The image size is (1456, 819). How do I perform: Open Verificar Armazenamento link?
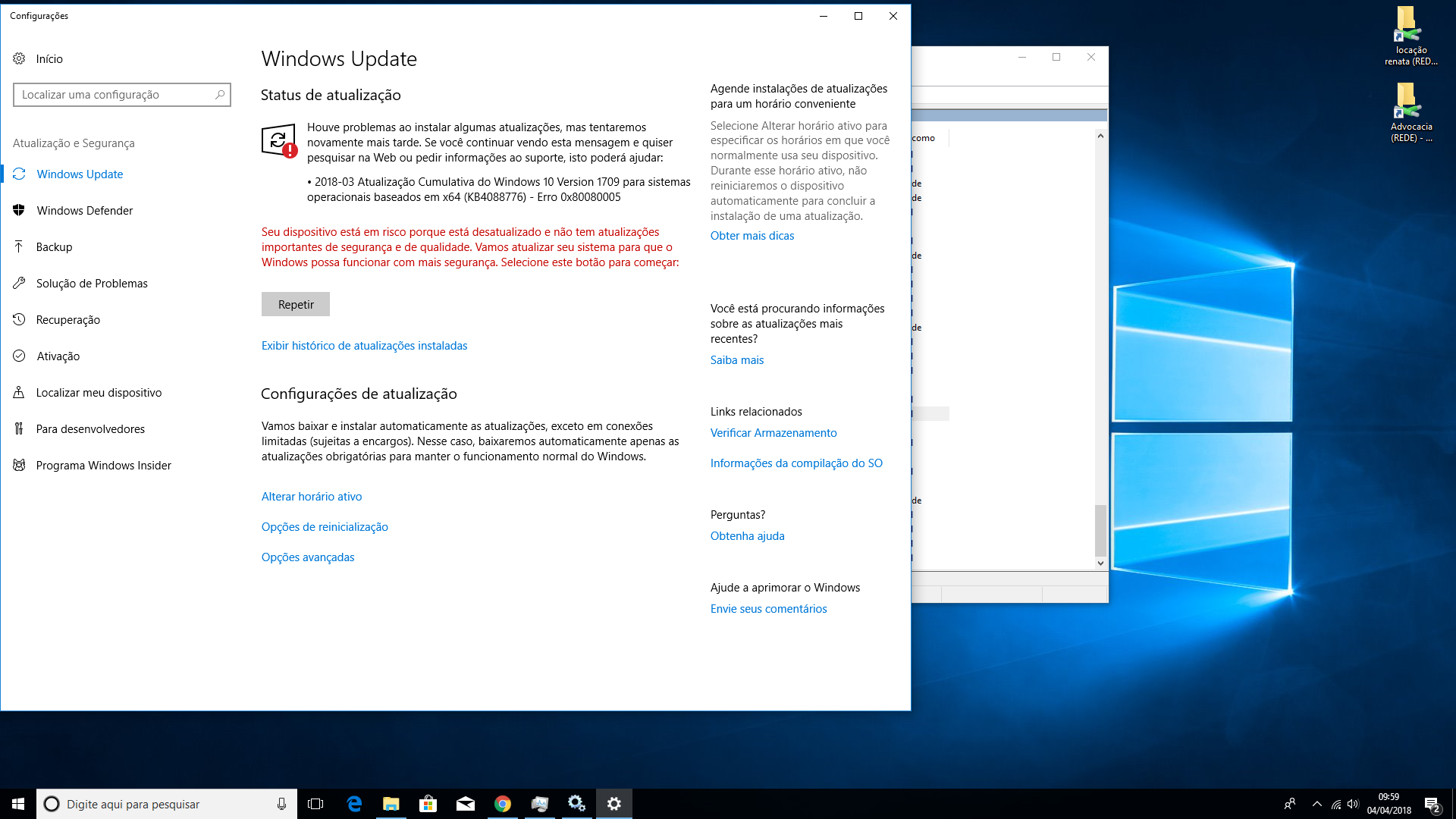(x=773, y=433)
